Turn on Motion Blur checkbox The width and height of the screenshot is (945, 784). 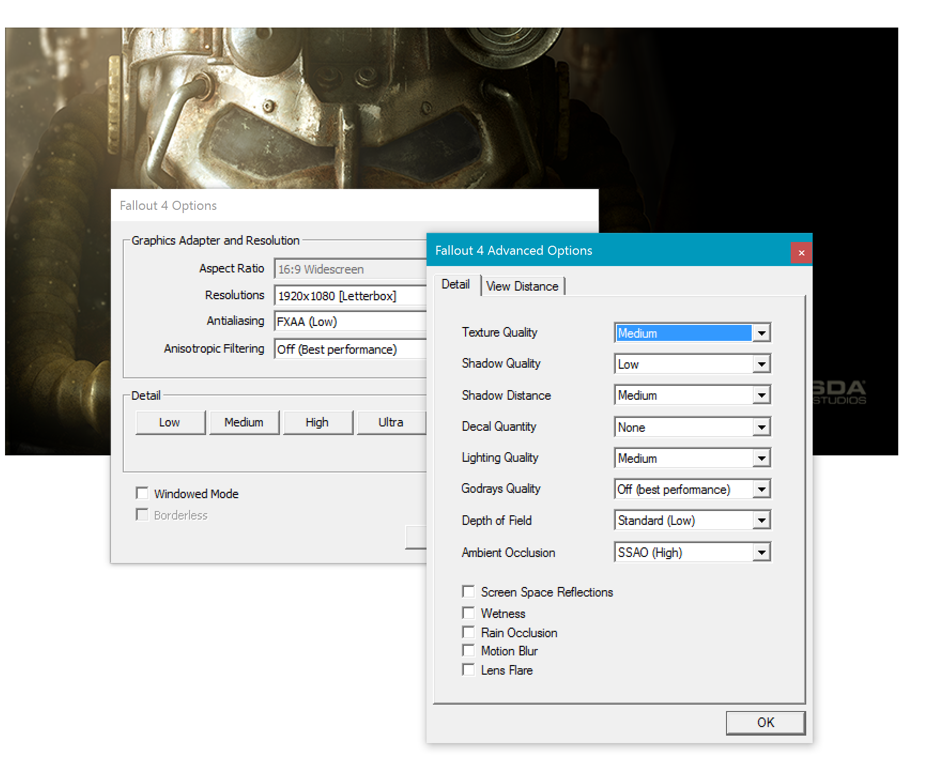468,650
